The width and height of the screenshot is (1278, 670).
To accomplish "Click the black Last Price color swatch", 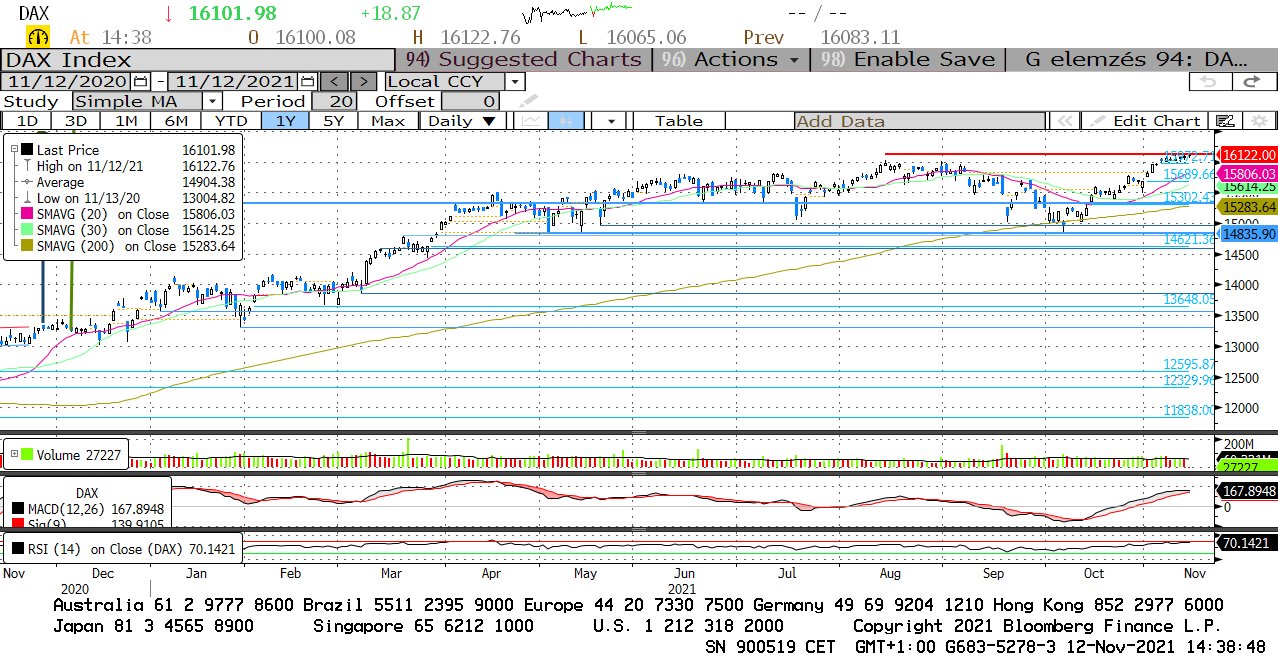I will click(x=27, y=149).
